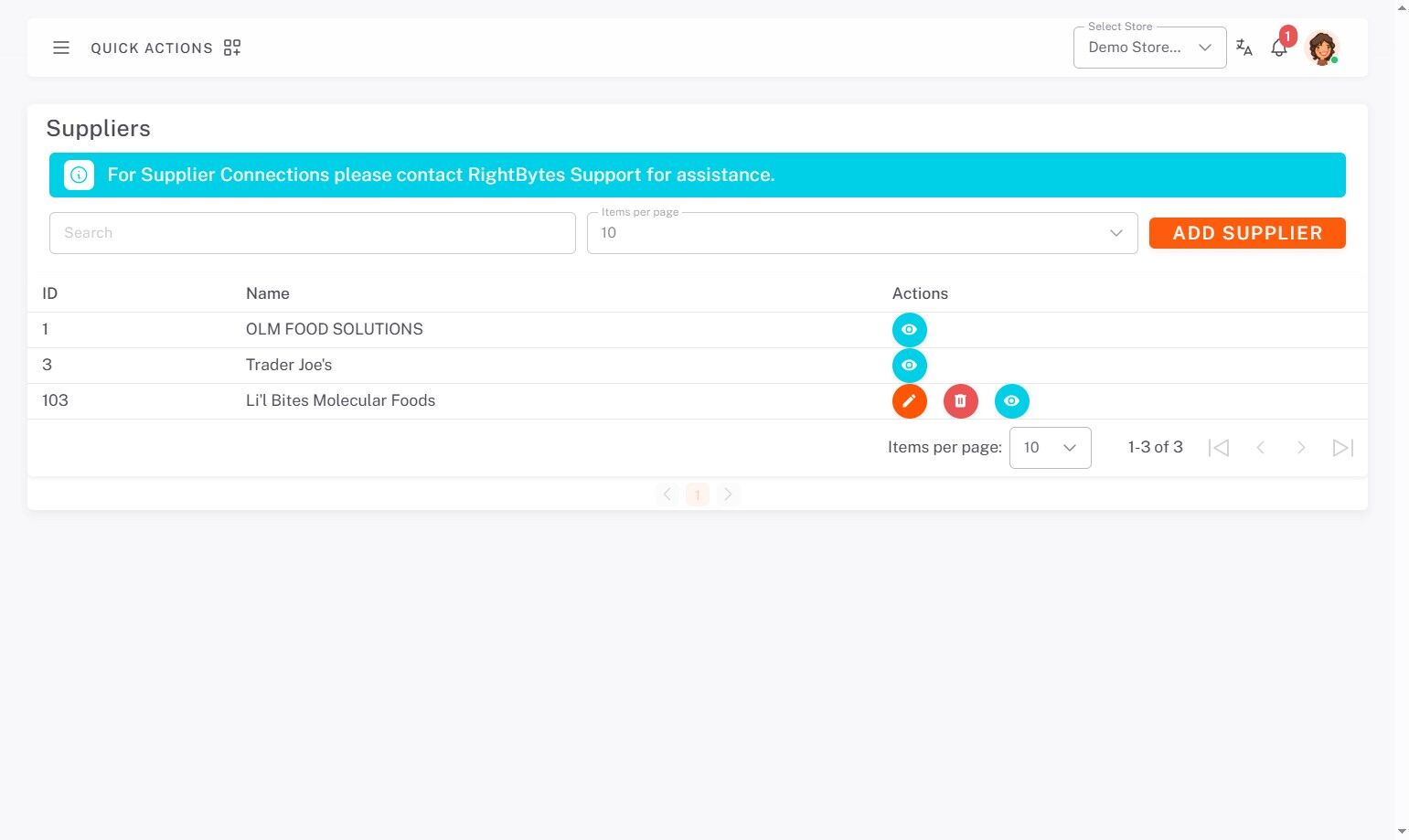Click the 1-3 of 3 page range text

coord(1156,447)
